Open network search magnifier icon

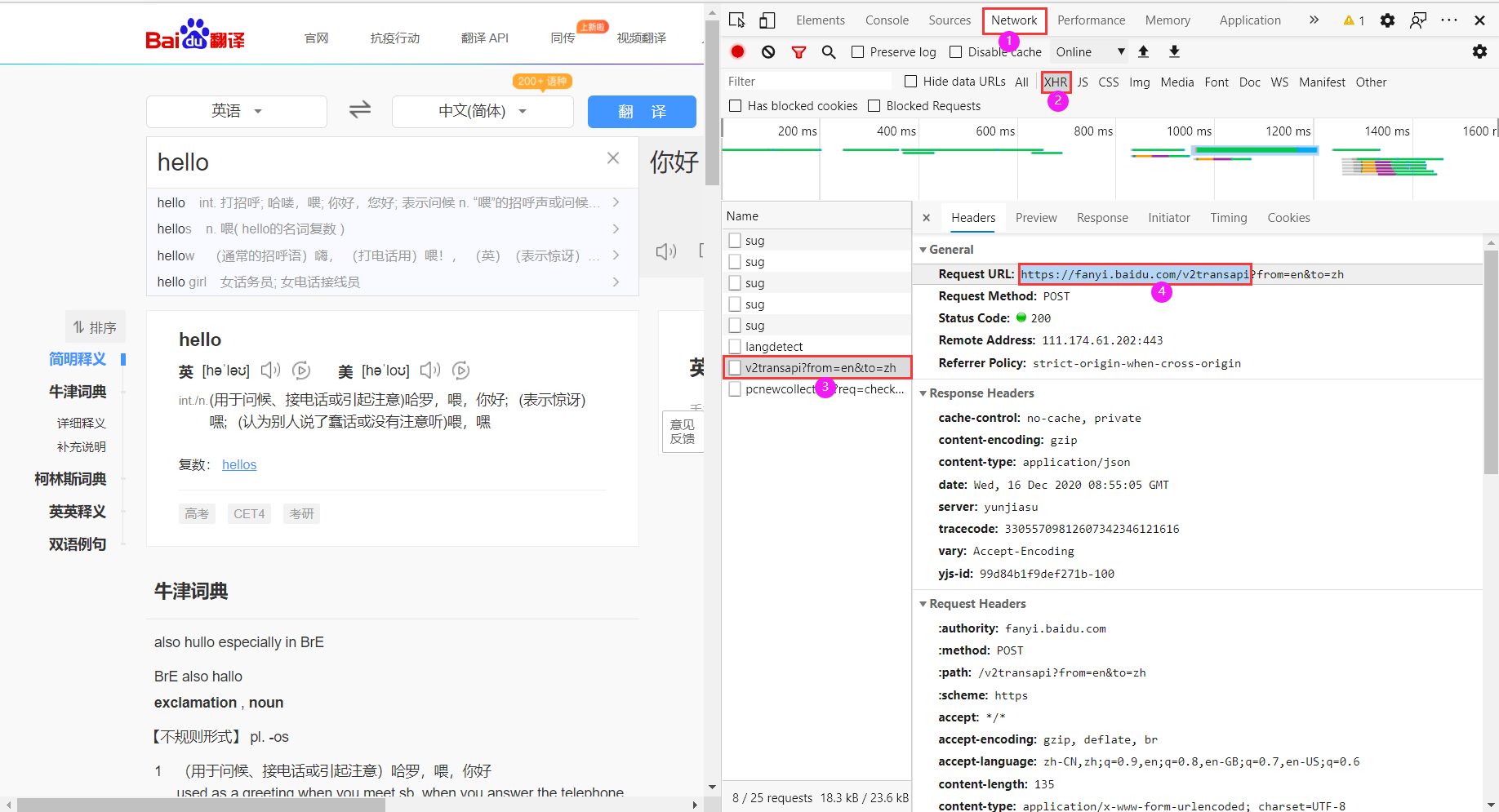point(829,52)
